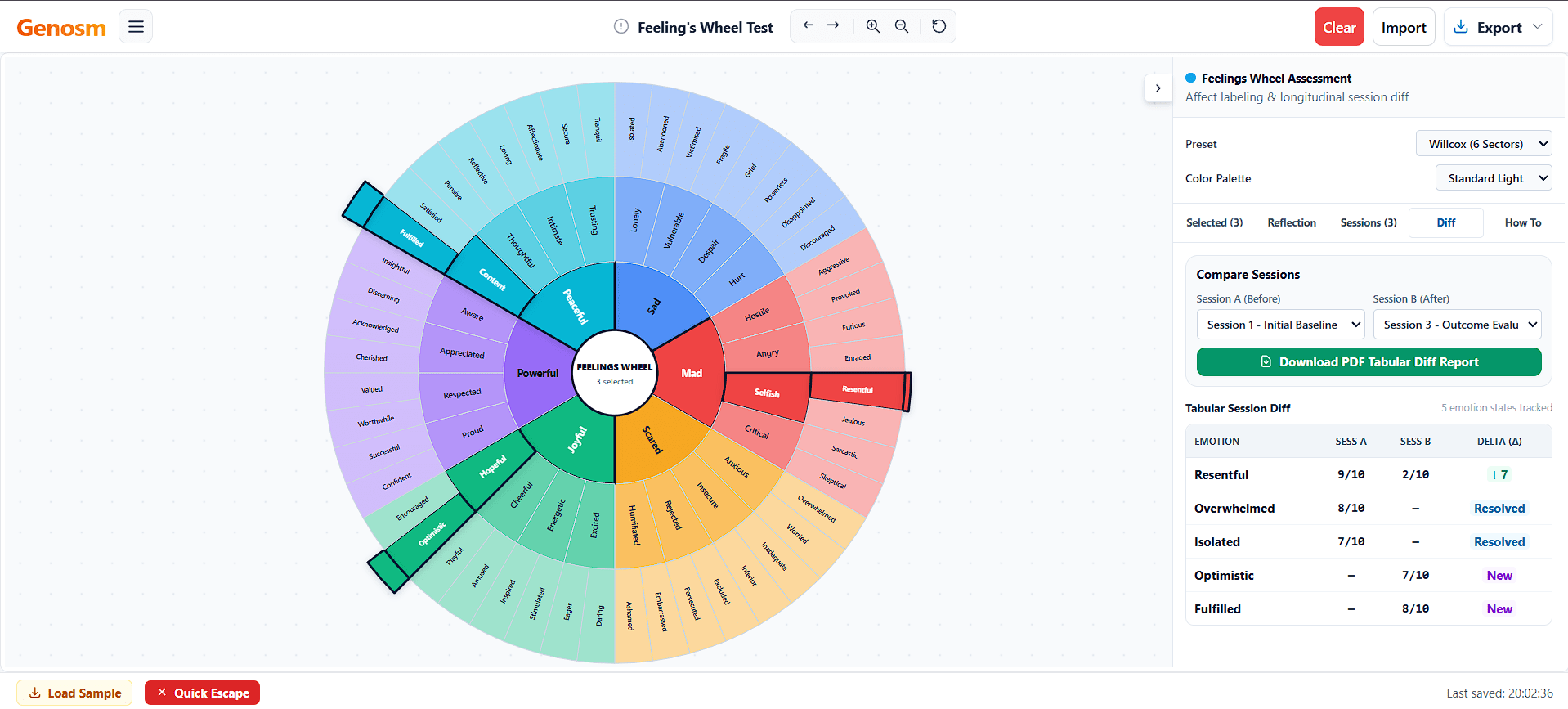The height and width of the screenshot is (709, 1568).
Task: Click the Genosm logo
Action: pyautogui.click(x=61, y=28)
